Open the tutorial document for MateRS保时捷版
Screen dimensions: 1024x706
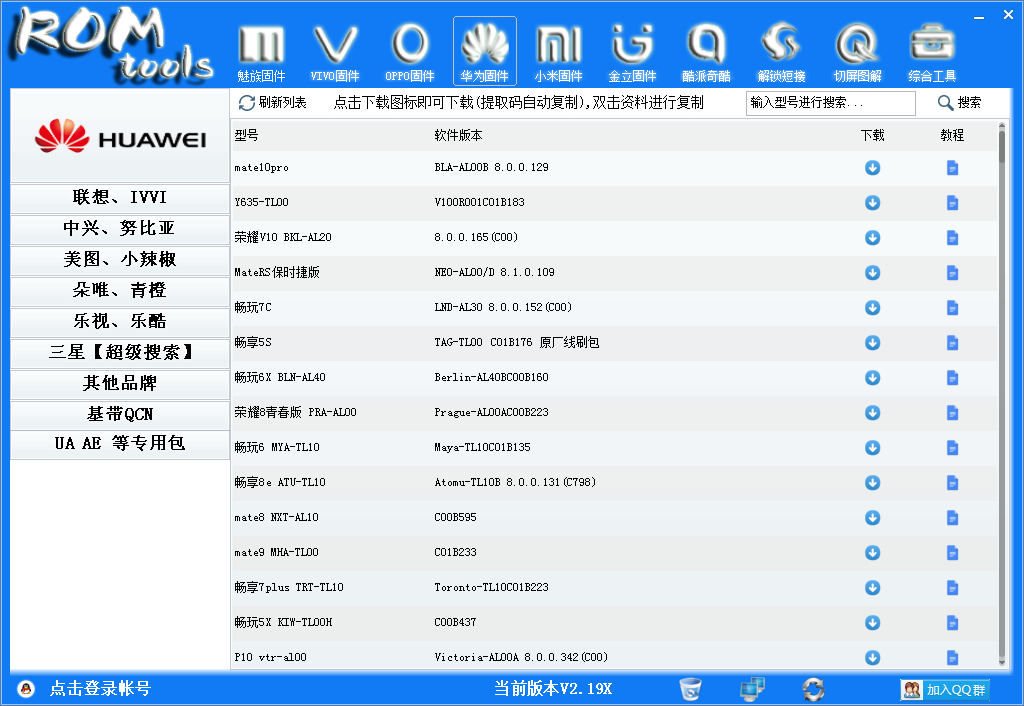click(x=952, y=272)
